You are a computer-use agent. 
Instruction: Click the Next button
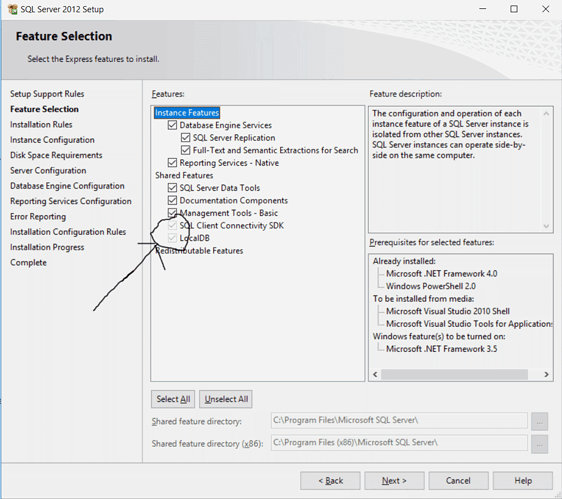click(x=394, y=481)
